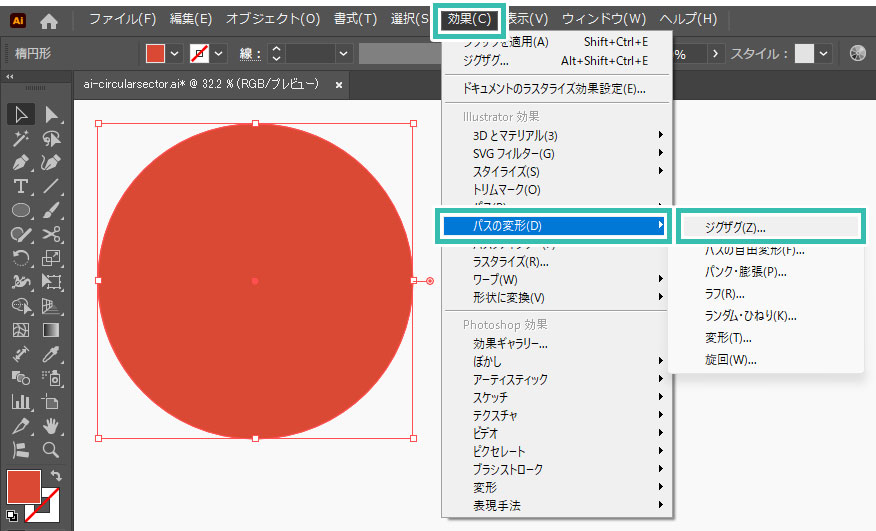
Task: Click ドキュメントのラスタライズ効果設定(E)...
Action: pyautogui.click(x=554, y=89)
